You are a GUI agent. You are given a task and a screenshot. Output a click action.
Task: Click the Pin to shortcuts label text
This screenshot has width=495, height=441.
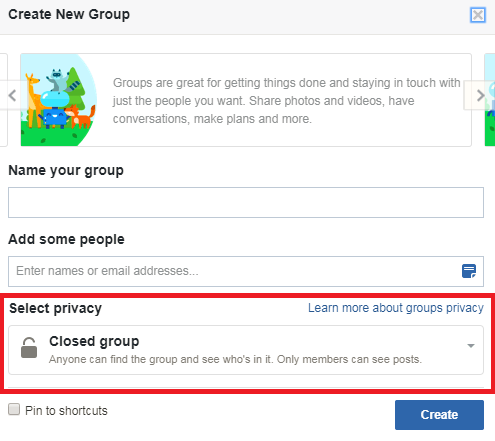66,411
